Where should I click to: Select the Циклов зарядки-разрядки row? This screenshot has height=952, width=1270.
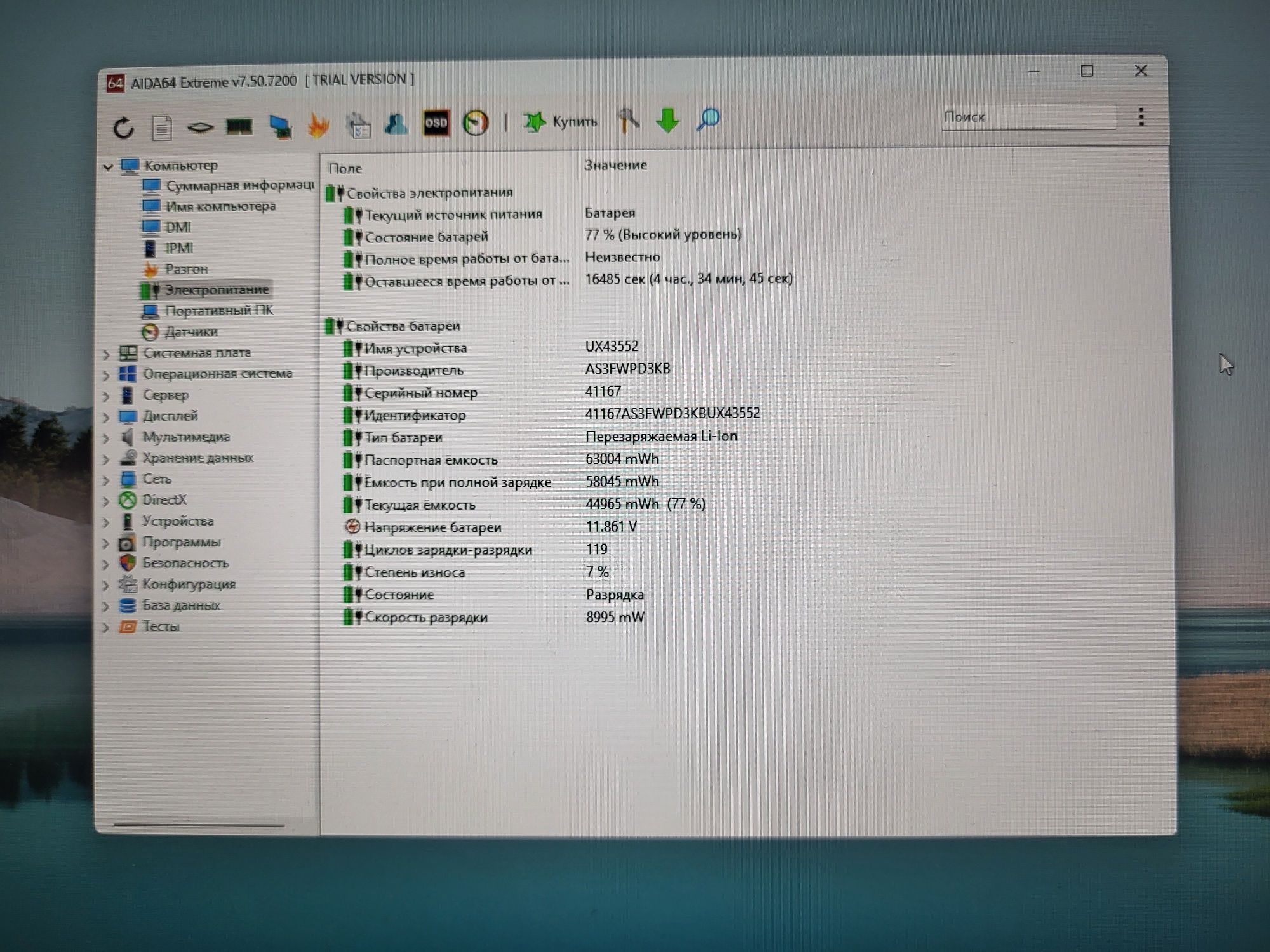click(476, 550)
